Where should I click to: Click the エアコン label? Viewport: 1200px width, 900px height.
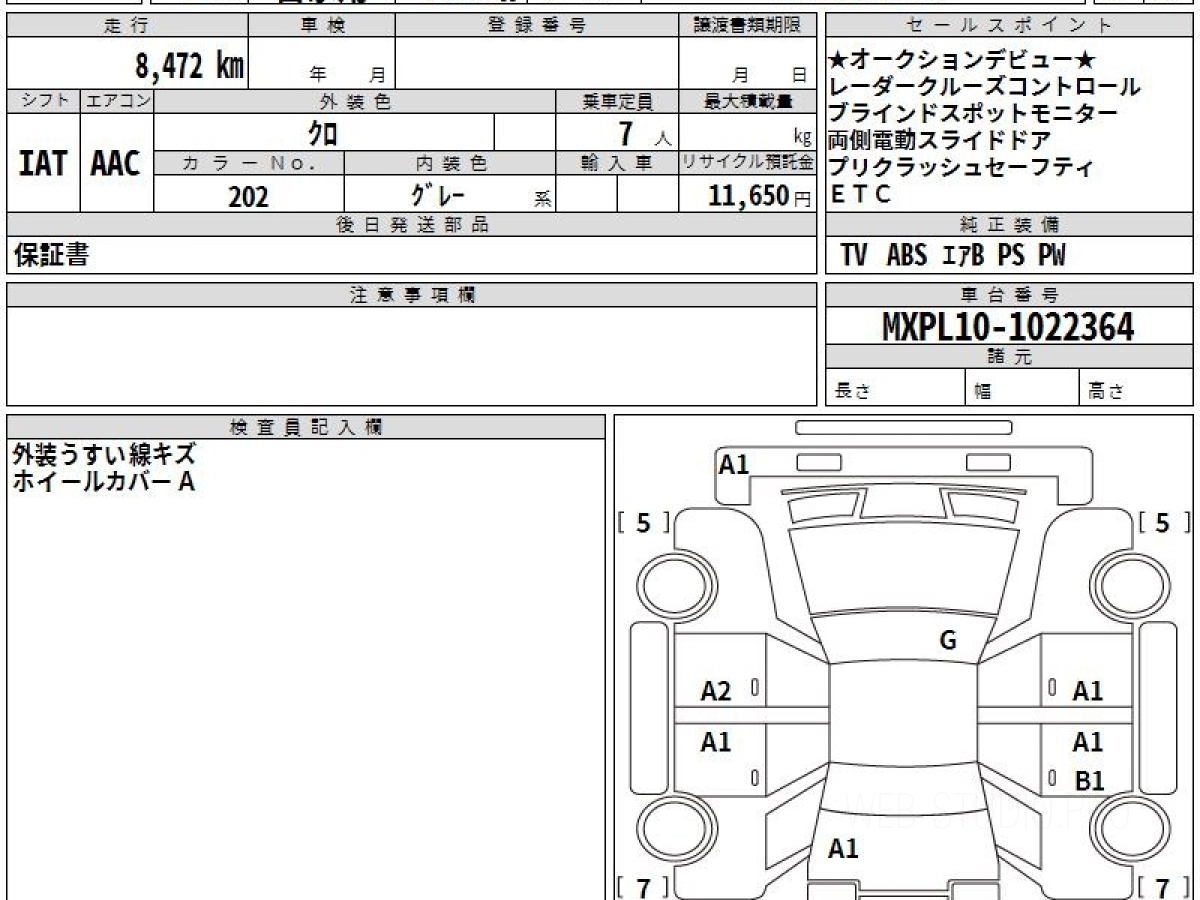click(x=117, y=101)
